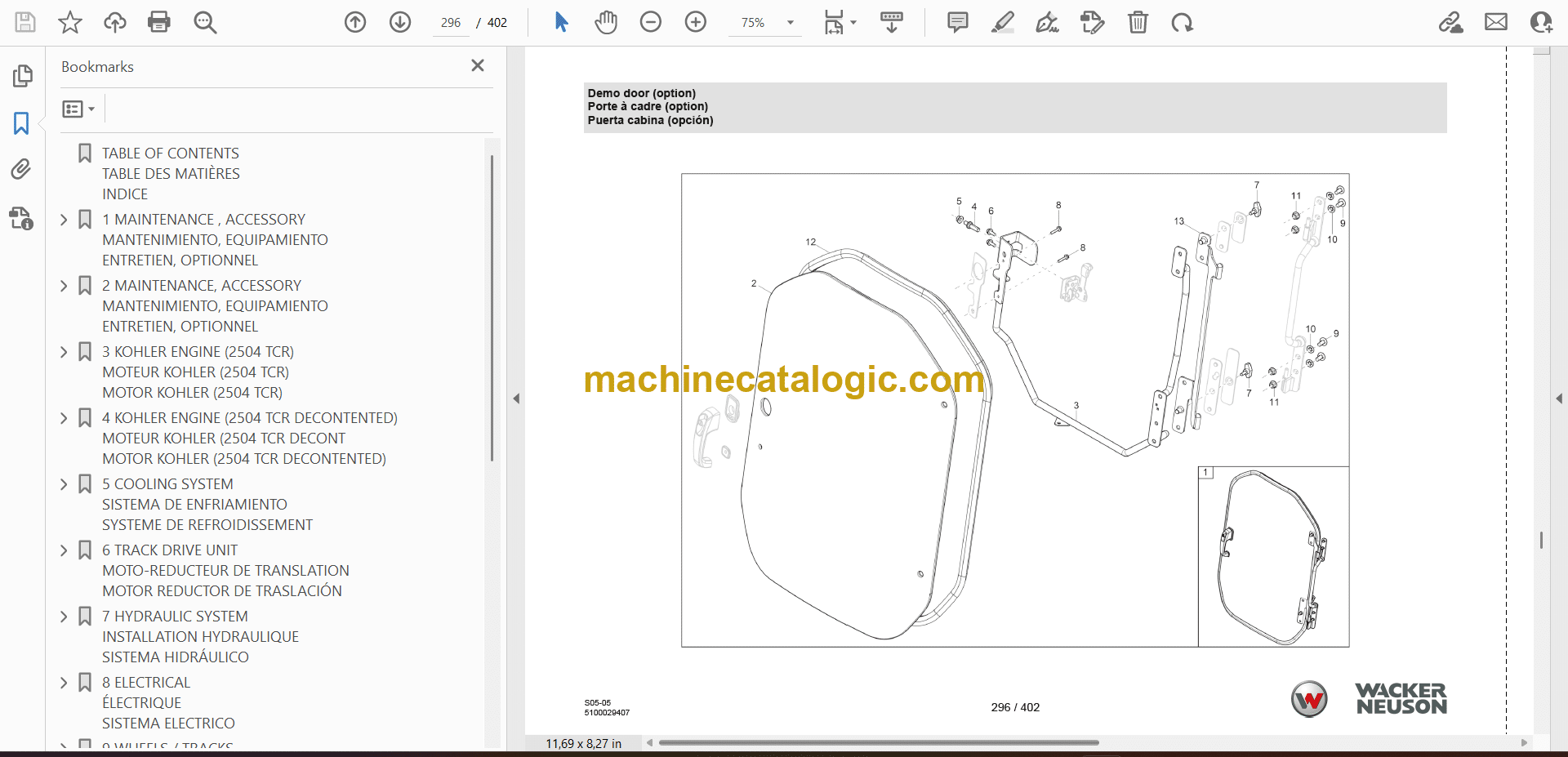
Task: Expand the 7 HYDRAULIC SYSTEM bookmark
Action: click(64, 617)
